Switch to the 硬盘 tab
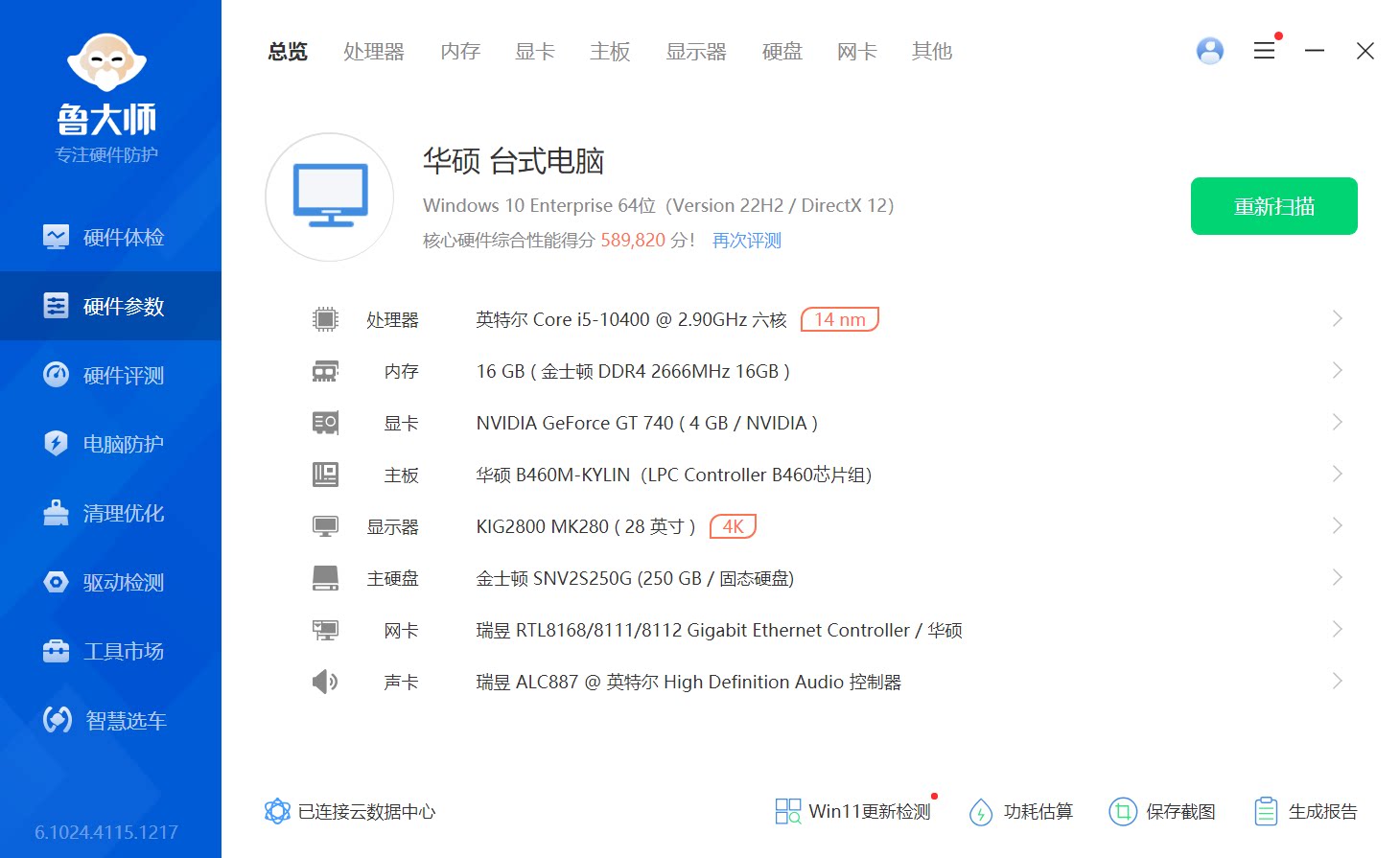Viewport: 1400px width, 858px height. (782, 52)
